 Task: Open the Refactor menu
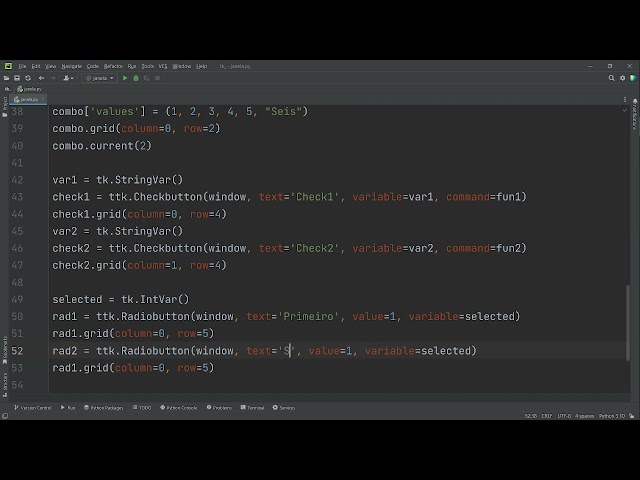coord(113,66)
